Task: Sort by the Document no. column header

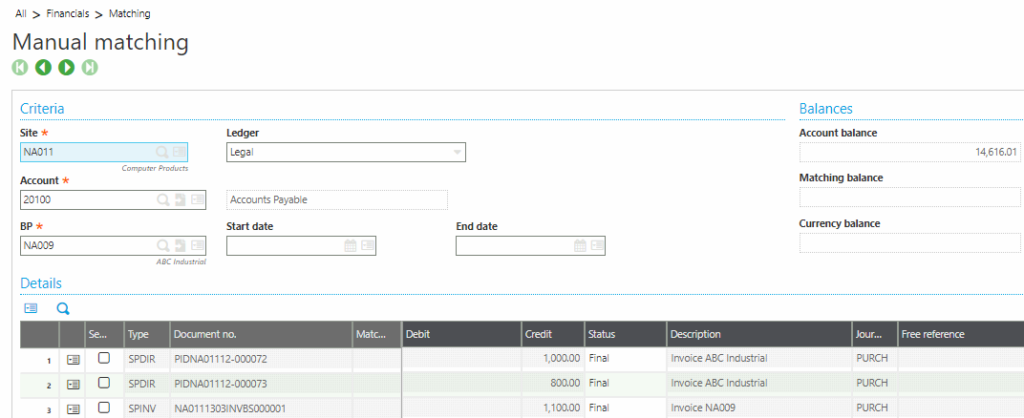Action: pyautogui.click(x=205, y=334)
